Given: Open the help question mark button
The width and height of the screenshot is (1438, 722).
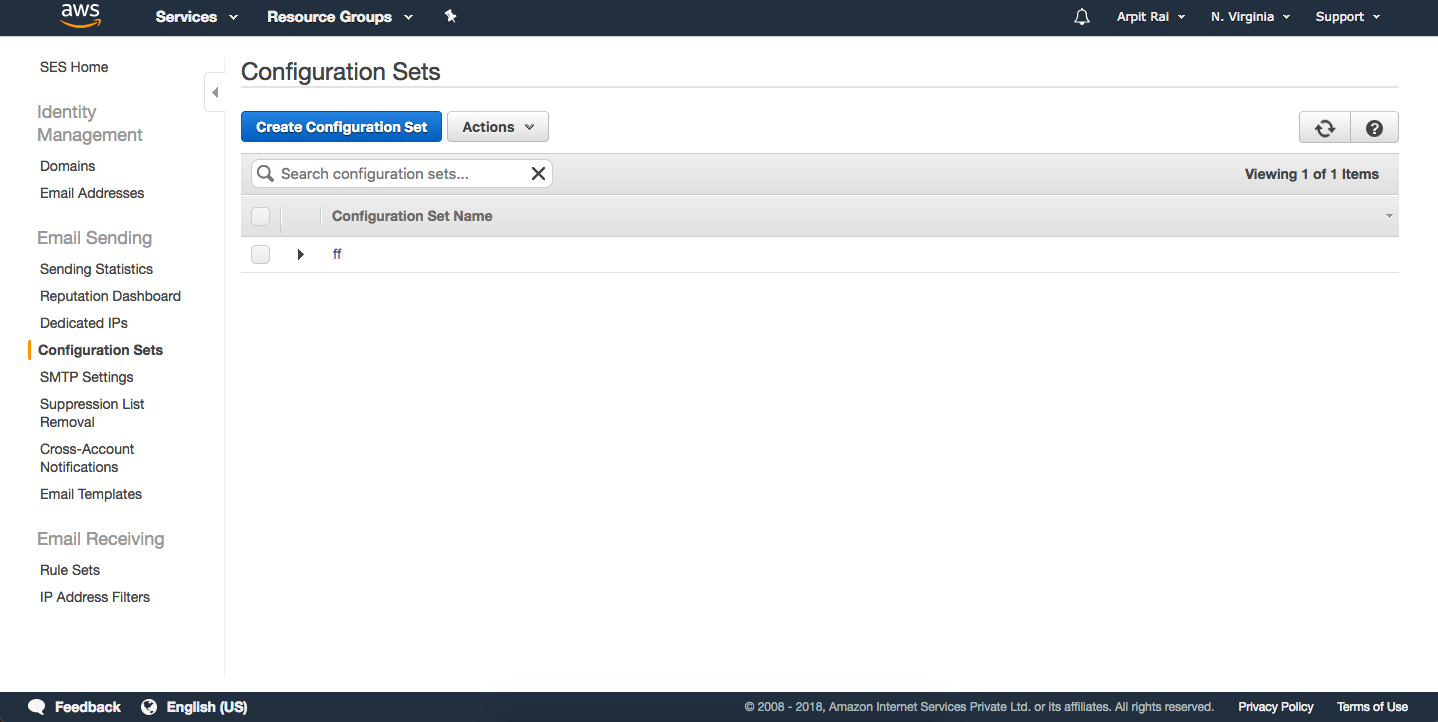Looking at the screenshot, I should (1374, 128).
